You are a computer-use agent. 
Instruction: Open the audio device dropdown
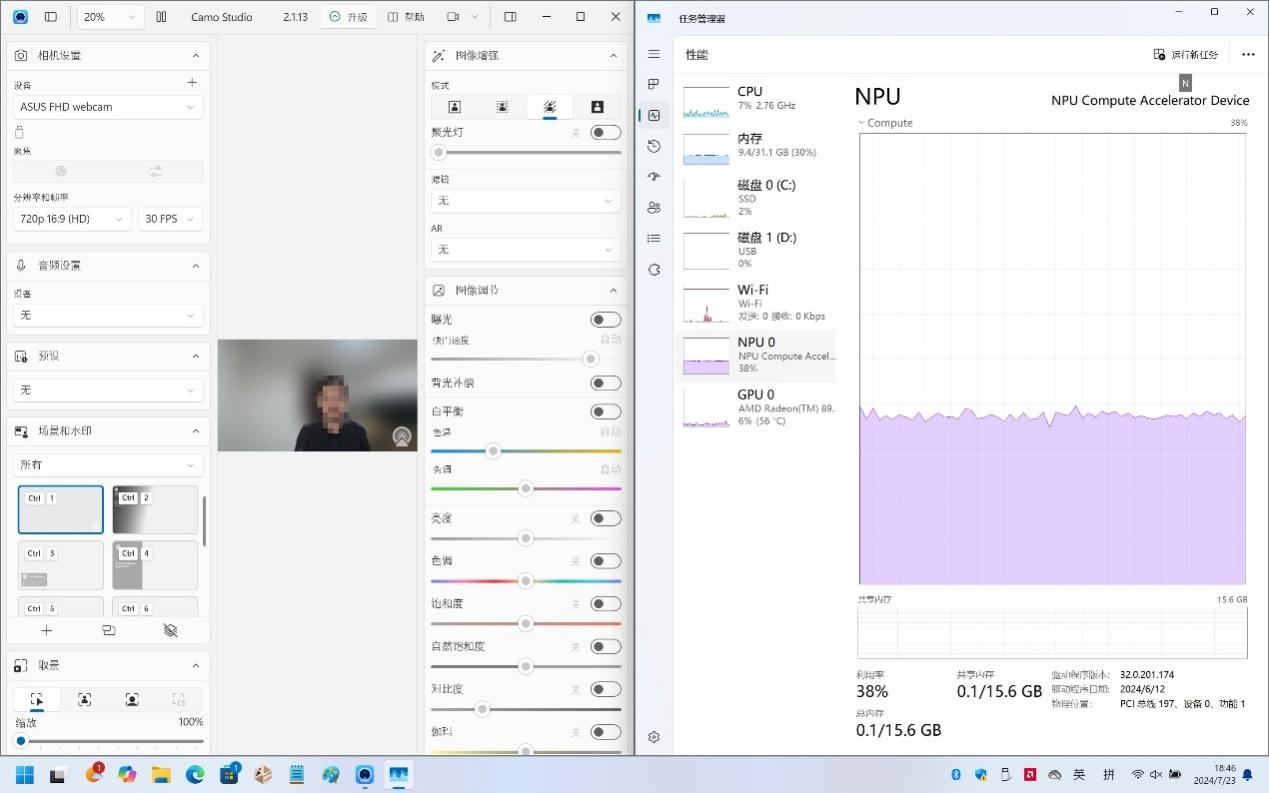tap(108, 315)
